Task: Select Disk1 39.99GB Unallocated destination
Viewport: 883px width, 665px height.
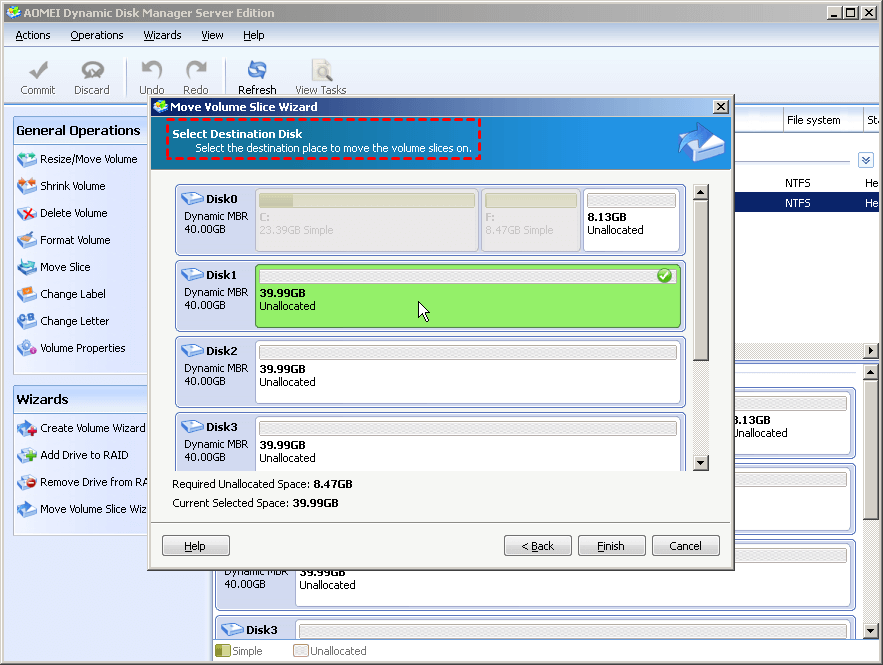Action: pyautogui.click(x=467, y=296)
